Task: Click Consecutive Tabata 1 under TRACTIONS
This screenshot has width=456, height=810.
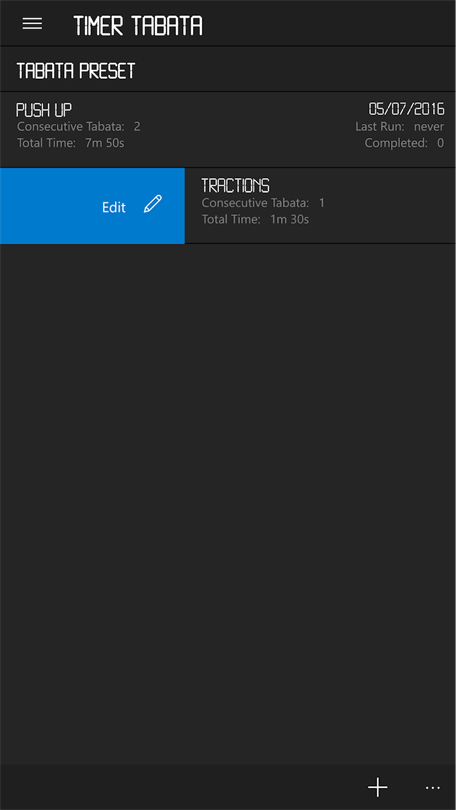Action: click(x=263, y=203)
